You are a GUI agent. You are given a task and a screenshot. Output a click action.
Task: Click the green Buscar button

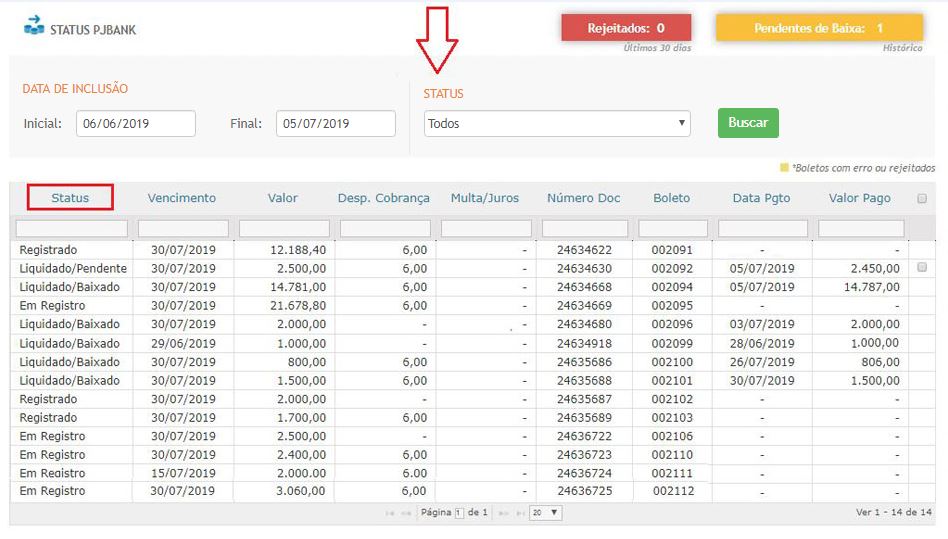pyautogui.click(x=748, y=123)
